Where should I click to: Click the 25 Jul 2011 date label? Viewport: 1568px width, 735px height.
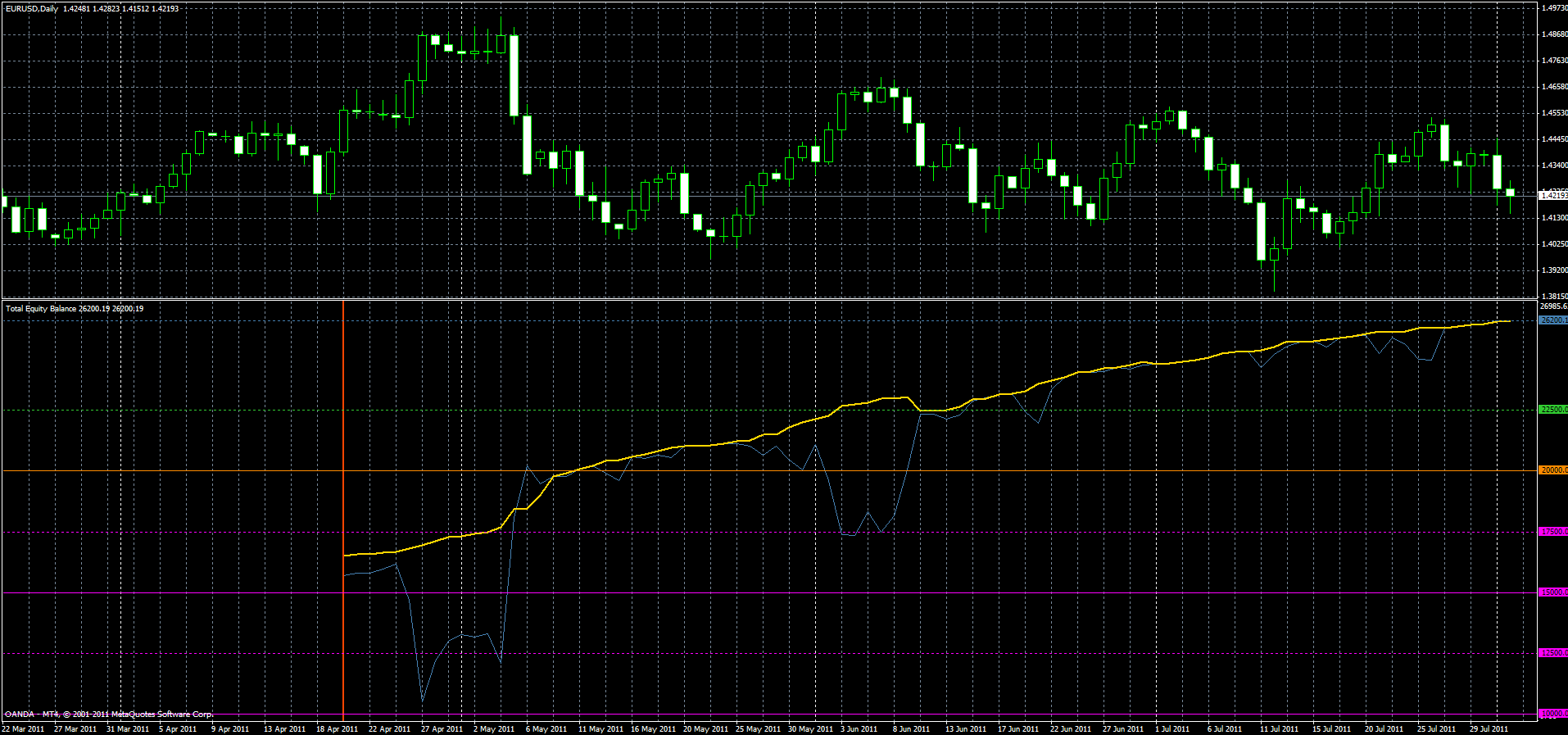click(x=1436, y=729)
